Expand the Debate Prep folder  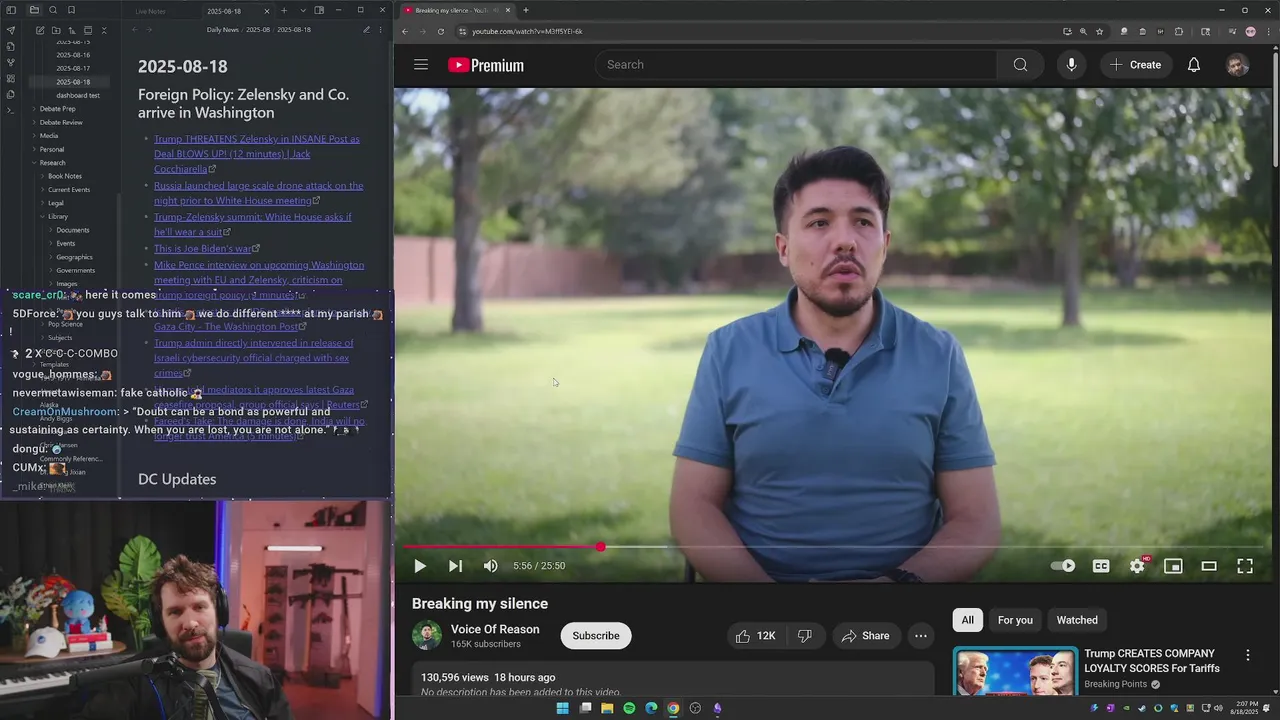coord(57,108)
